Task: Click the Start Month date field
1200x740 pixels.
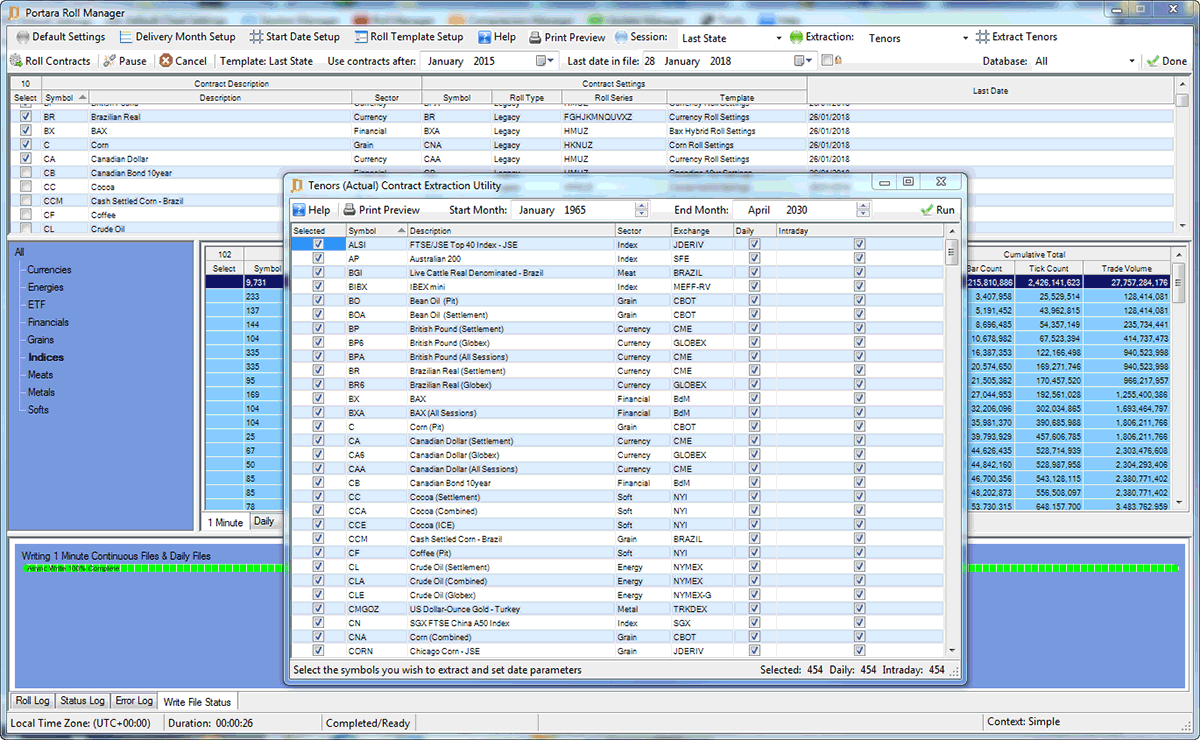Action: pyautogui.click(x=579, y=210)
